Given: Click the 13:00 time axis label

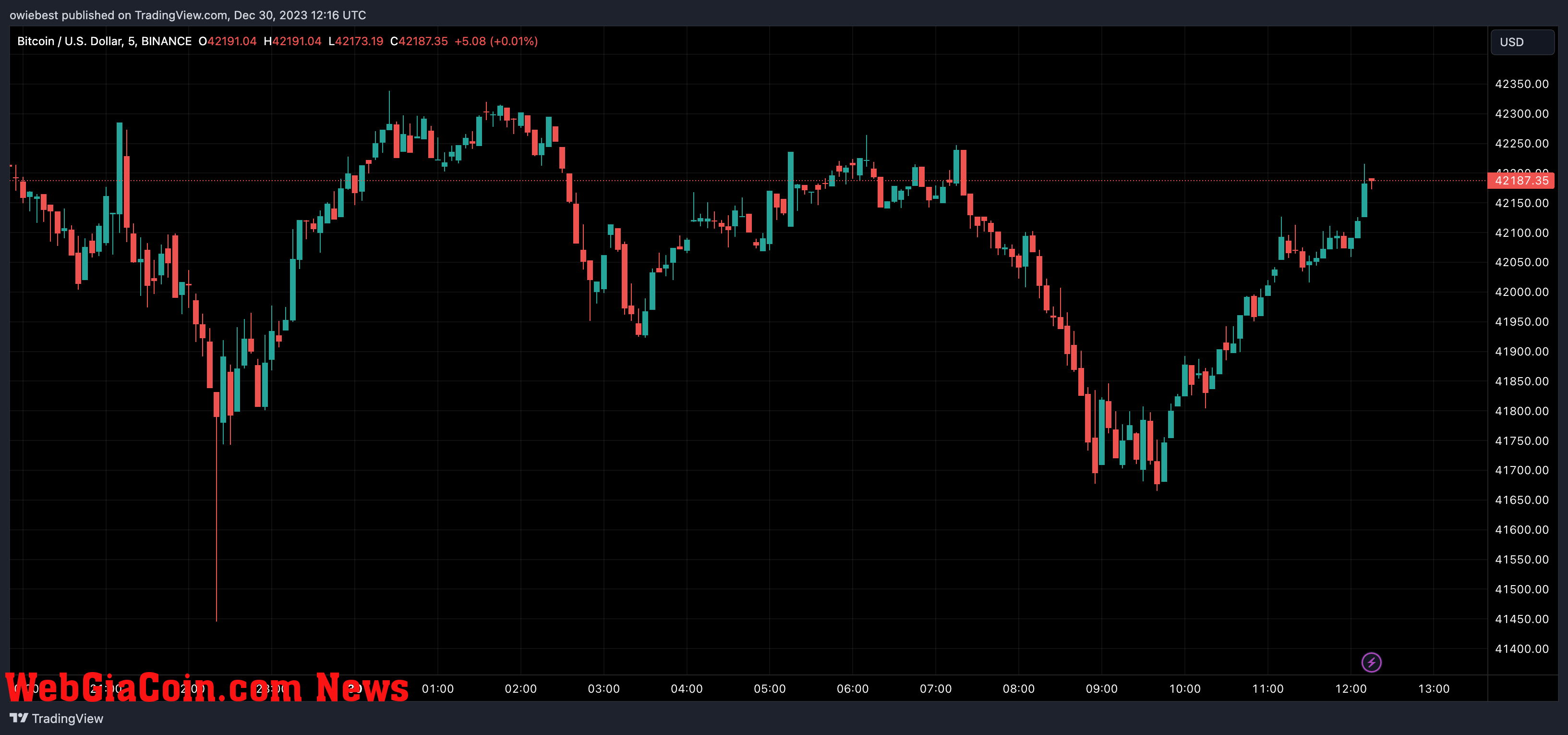Looking at the screenshot, I should [x=1434, y=689].
